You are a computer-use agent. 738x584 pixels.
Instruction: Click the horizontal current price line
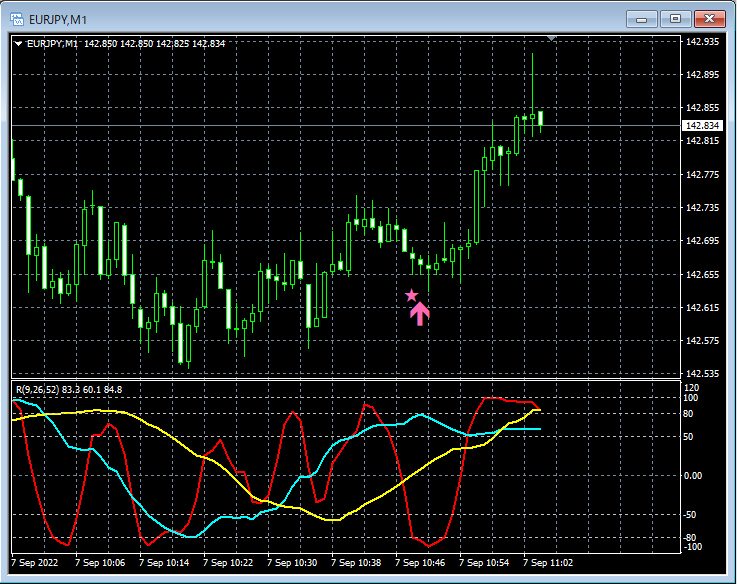(x=346, y=126)
